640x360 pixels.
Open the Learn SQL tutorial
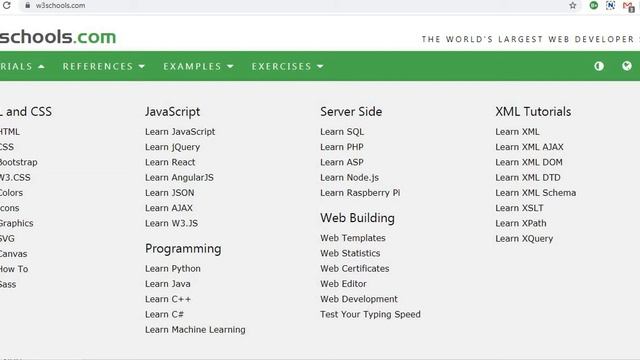pyautogui.click(x=342, y=132)
